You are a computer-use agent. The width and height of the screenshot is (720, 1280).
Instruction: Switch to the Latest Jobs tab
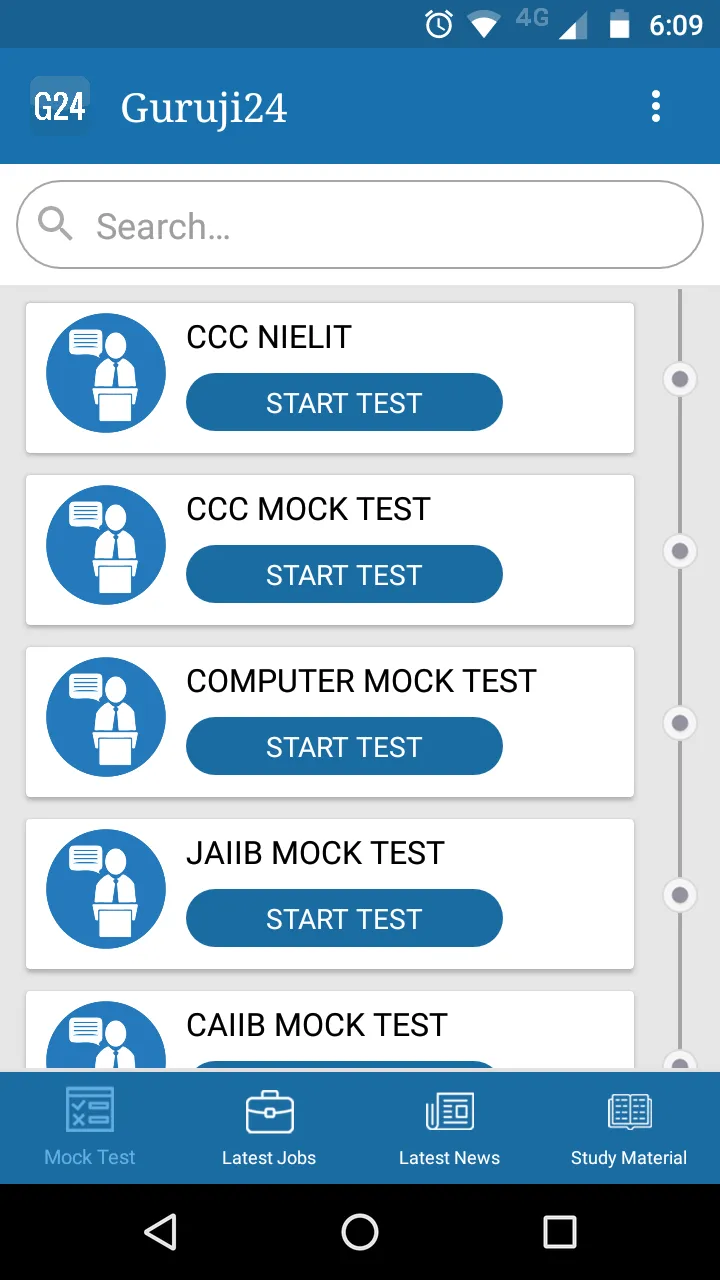coord(269,1128)
